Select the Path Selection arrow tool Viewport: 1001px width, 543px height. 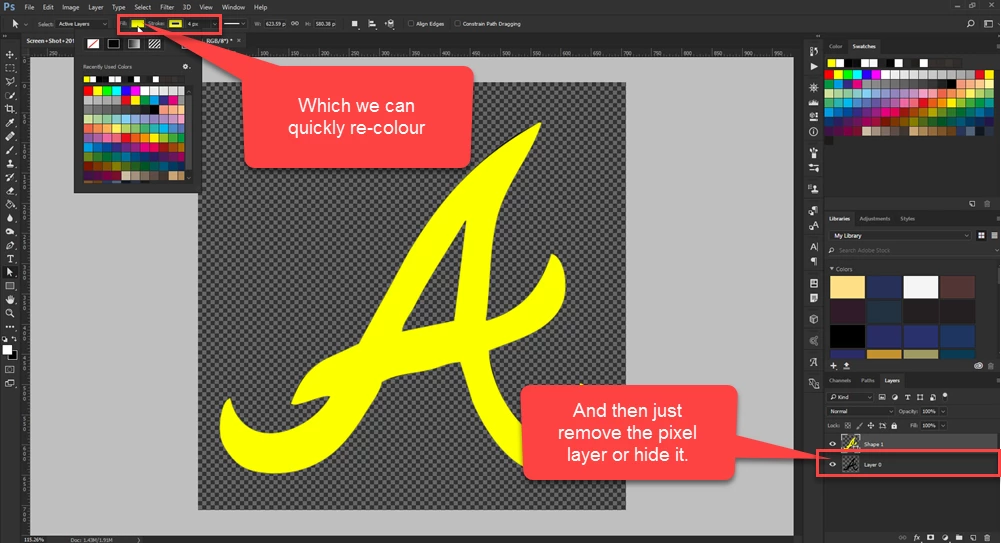click(x=10, y=272)
